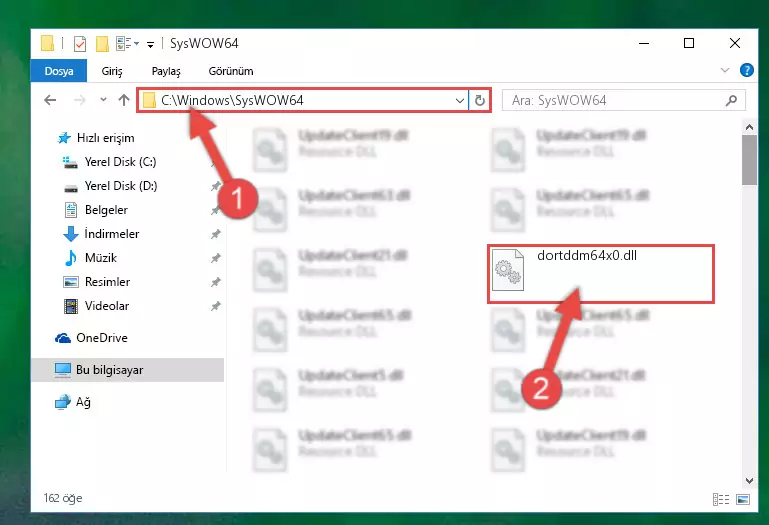This screenshot has height=525, width=769.
Task: Click the network icon beside Ağ
Action: coord(63,402)
